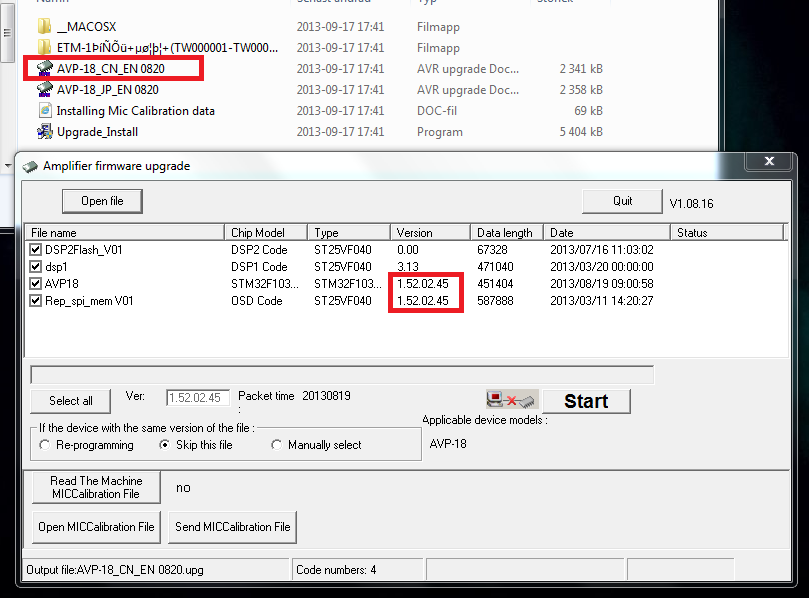Open the _MACOSX folder icon
The width and height of the screenshot is (809, 598).
(44, 26)
